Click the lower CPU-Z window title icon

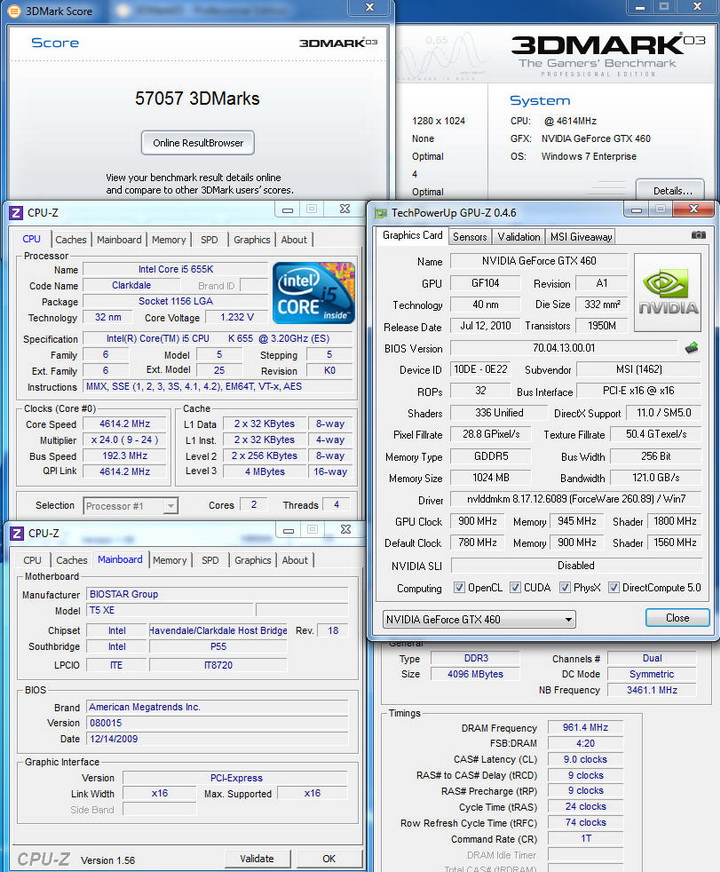tap(17, 533)
